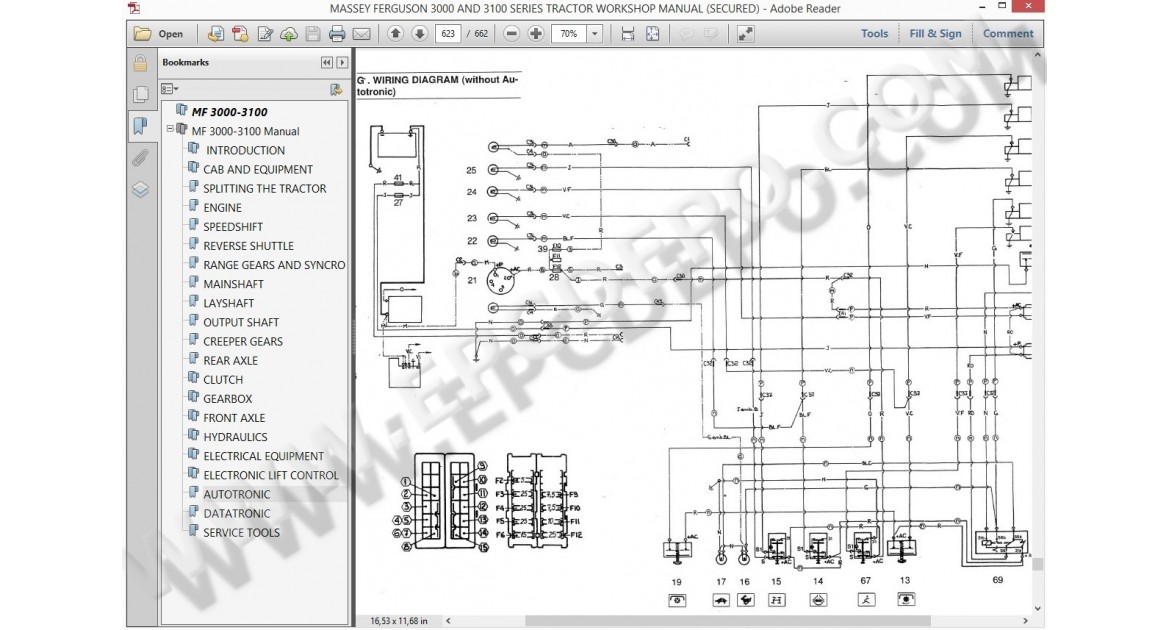Viewport: 1170px width, 630px height.
Task: Go to next page with down arrow
Action: tap(420, 34)
